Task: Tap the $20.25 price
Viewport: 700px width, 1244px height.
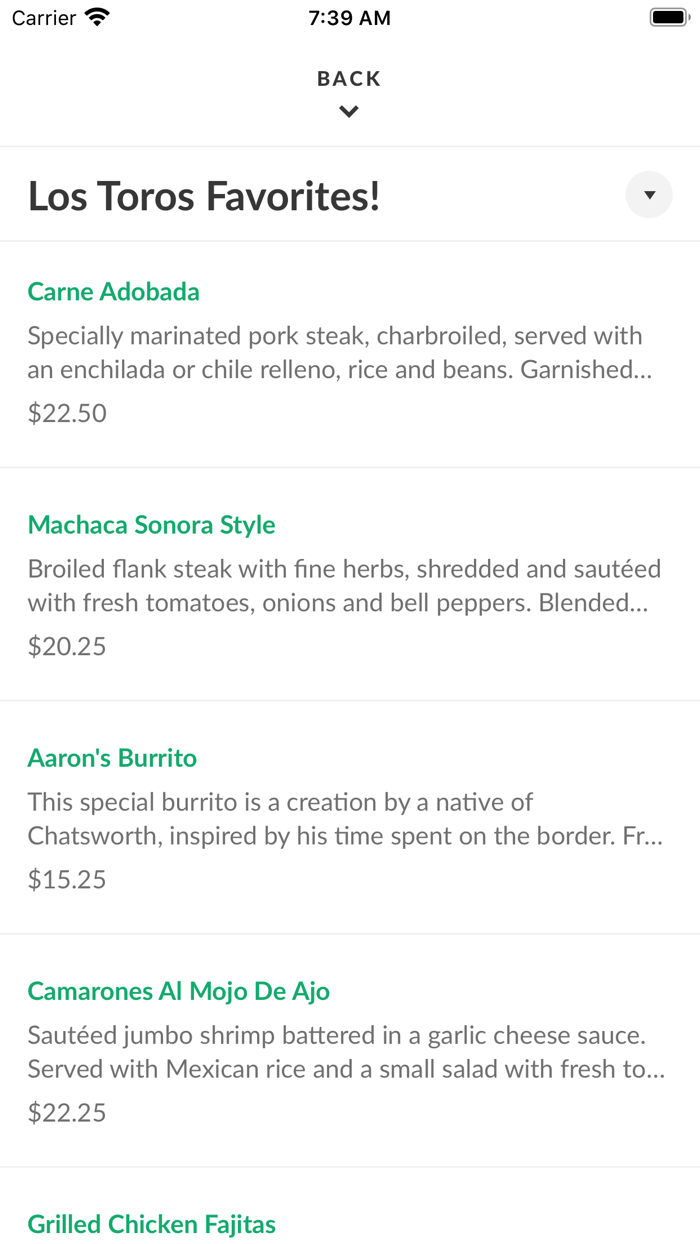Action: [67, 646]
